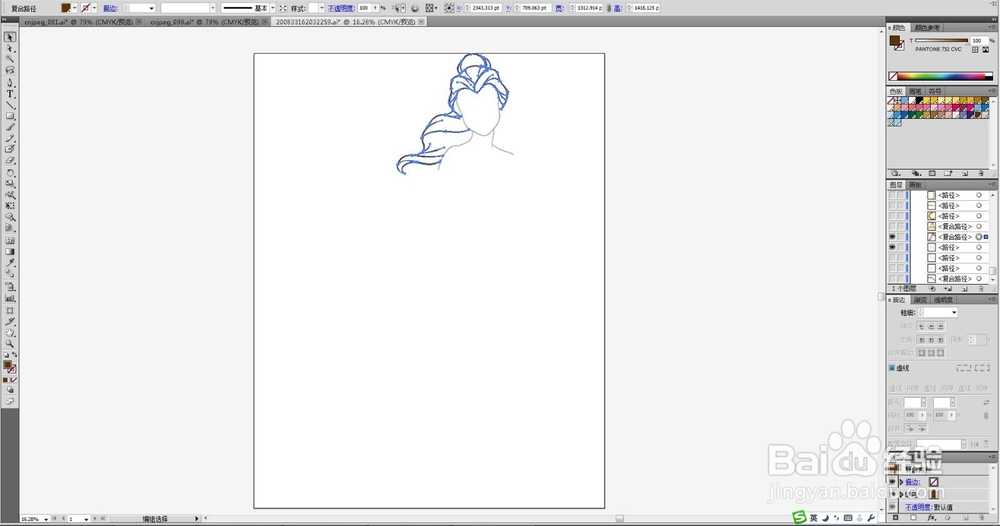Click the 描边 link in the control bar
Image resolution: width=1000 pixels, height=526 pixels.
110,8
